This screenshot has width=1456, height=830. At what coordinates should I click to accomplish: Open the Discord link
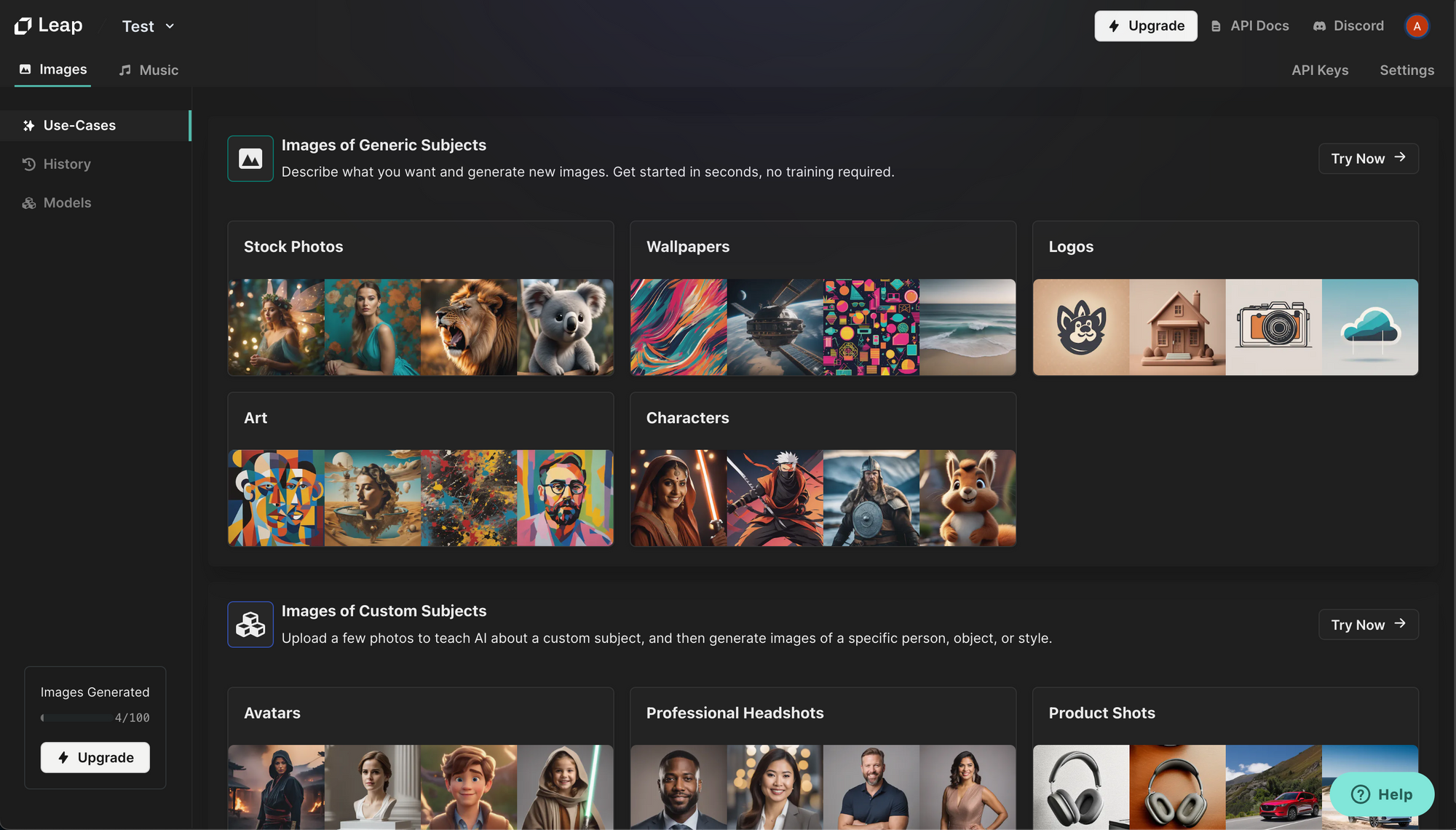point(1348,26)
